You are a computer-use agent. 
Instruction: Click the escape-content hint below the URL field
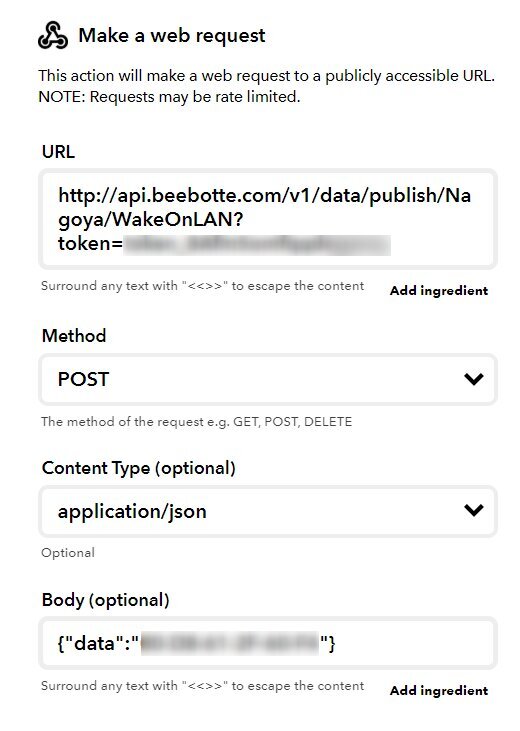(x=202, y=286)
